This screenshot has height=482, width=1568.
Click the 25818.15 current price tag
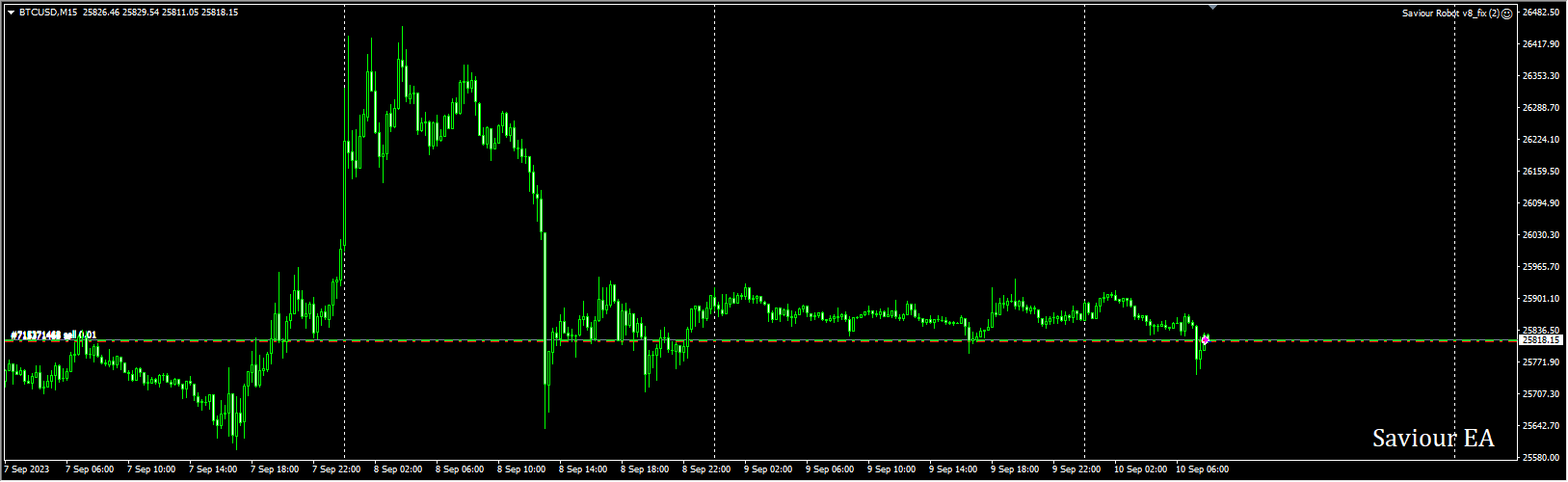pos(1540,340)
